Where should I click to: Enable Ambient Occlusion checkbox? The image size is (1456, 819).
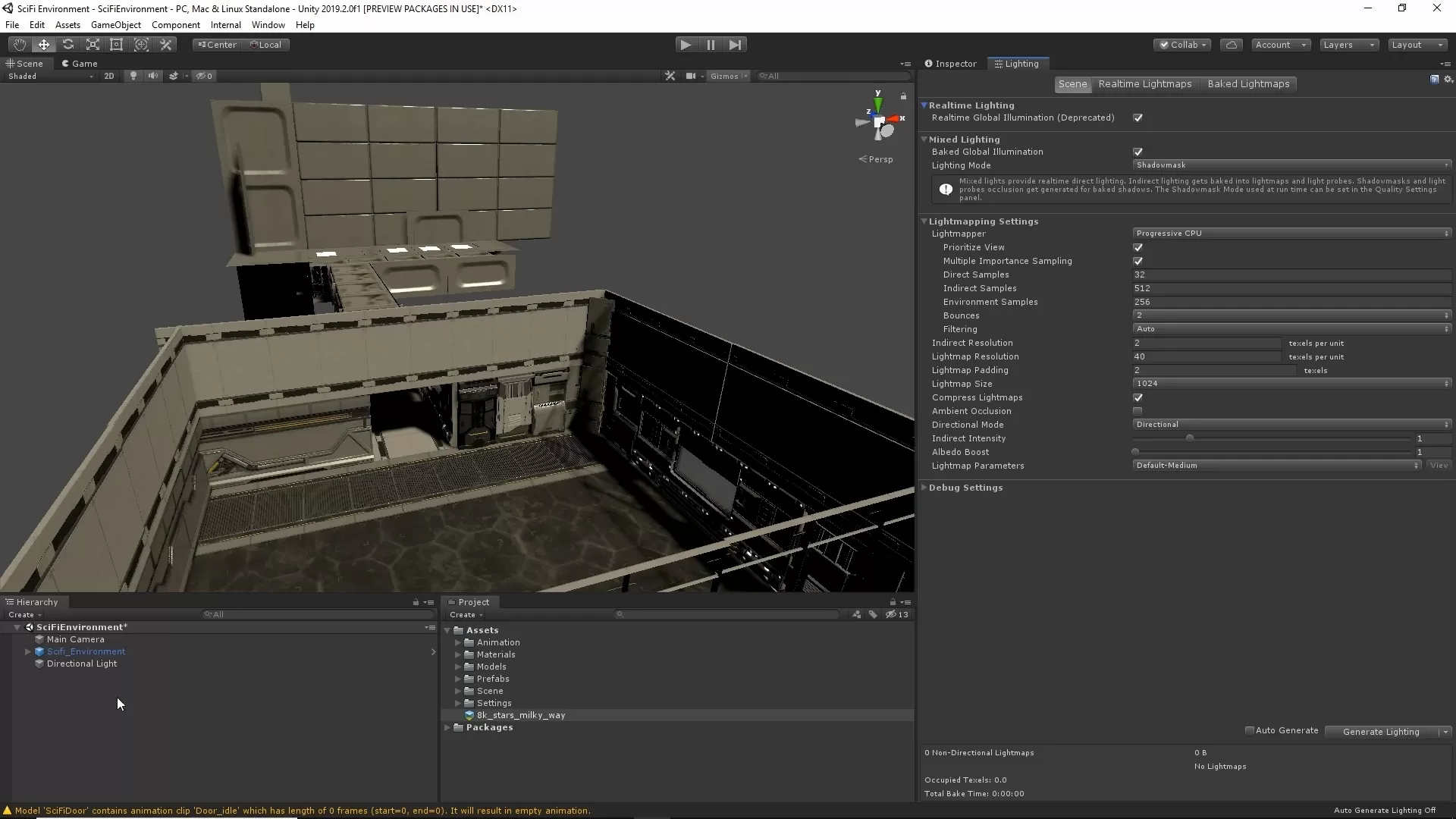coord(1137,411)
